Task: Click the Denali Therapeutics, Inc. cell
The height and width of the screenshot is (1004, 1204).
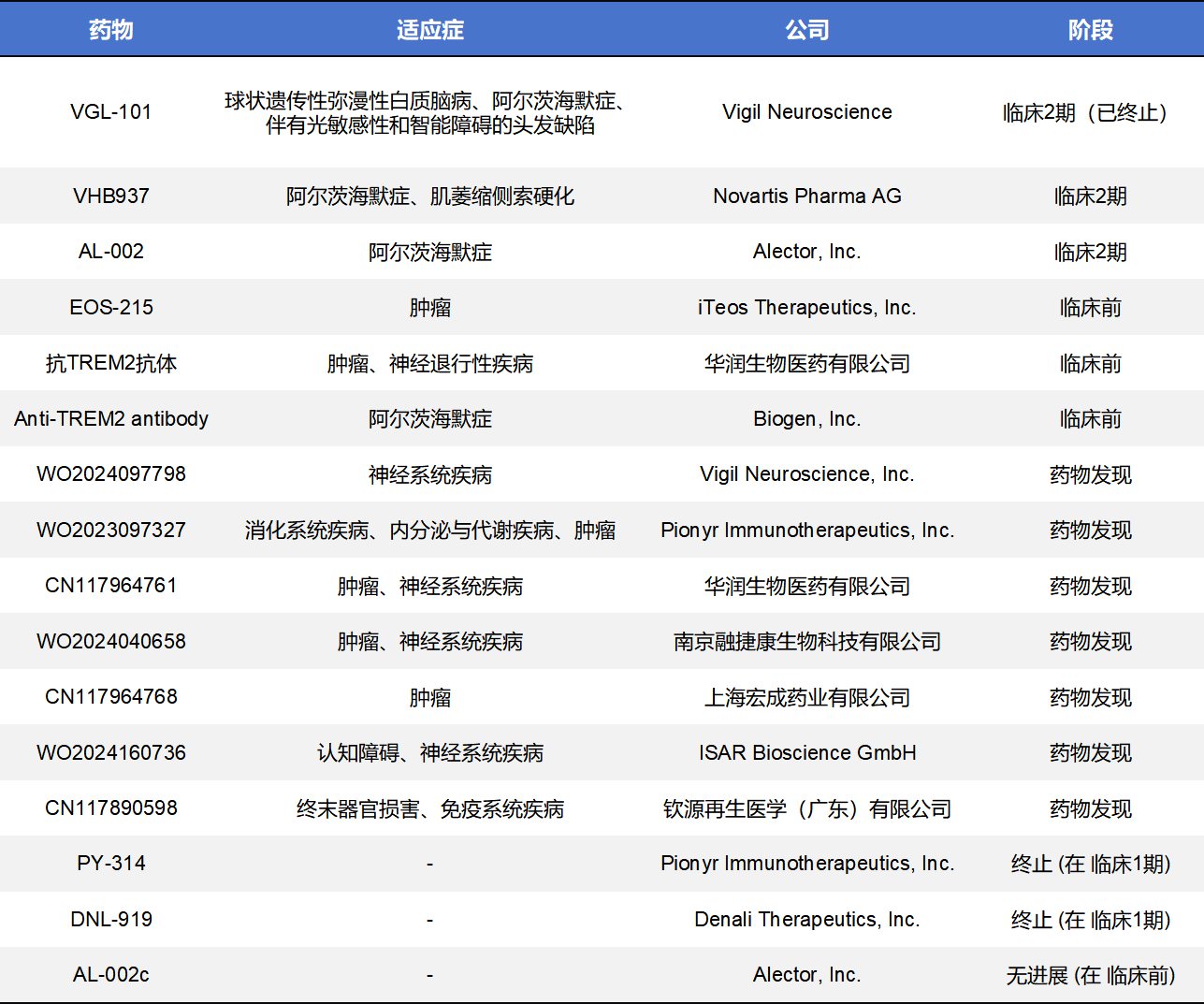Action: [x=806, y=919]
